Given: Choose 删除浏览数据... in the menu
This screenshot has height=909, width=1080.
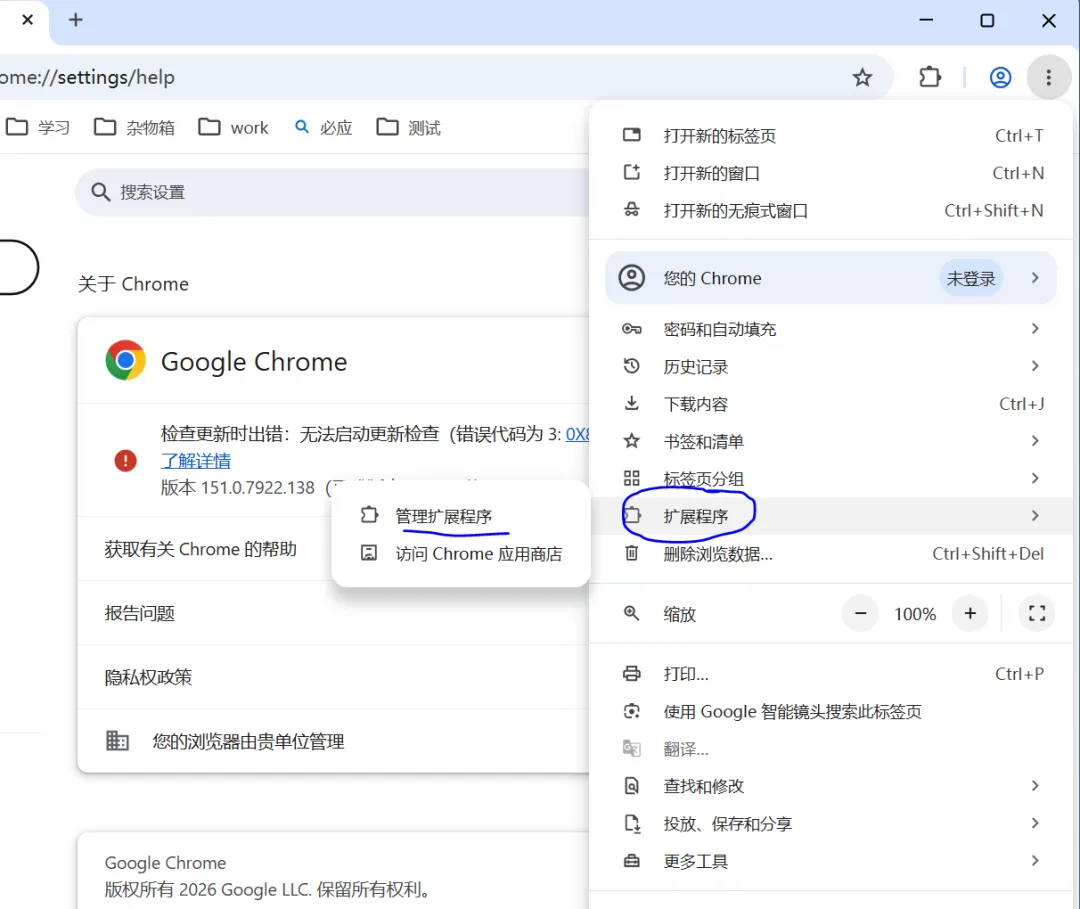Looking at the screenshot, I should pyautogui.click(x=831, y=554).
